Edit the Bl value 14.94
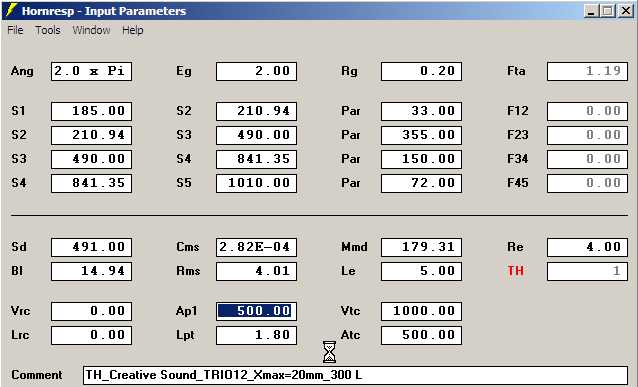The height and width of the screenshot is (387, 638). [x=92, y=271]
